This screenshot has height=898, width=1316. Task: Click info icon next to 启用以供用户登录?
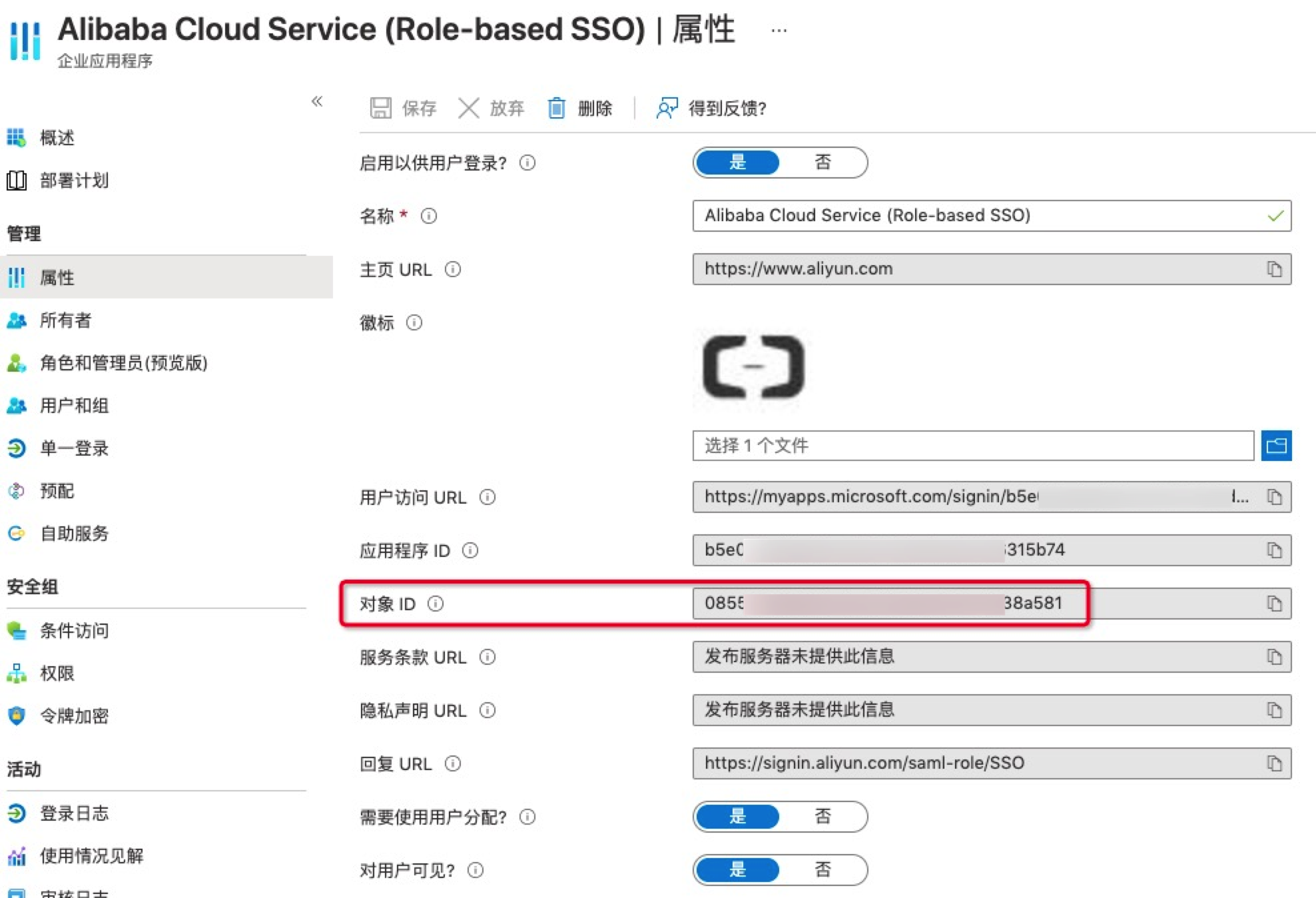[x=527, y=163]
